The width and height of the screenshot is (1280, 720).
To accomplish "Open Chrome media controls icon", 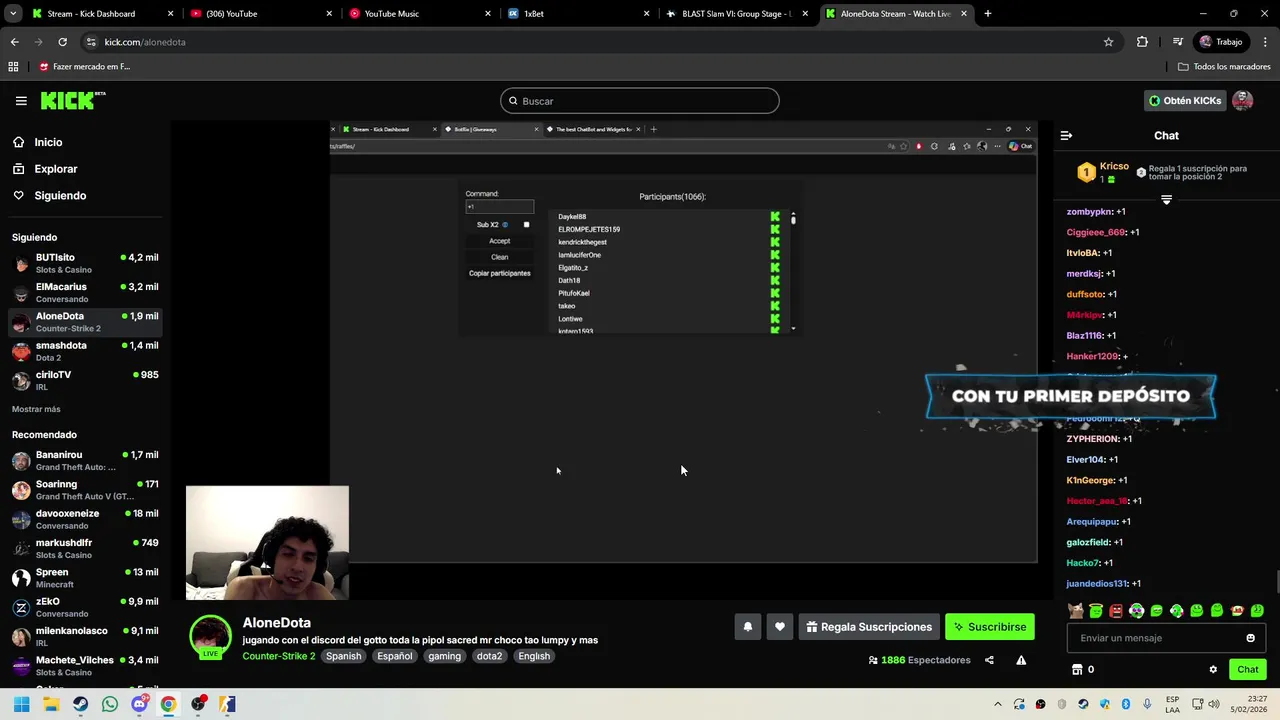I will pyautogui.click(x=1179, y=42).
